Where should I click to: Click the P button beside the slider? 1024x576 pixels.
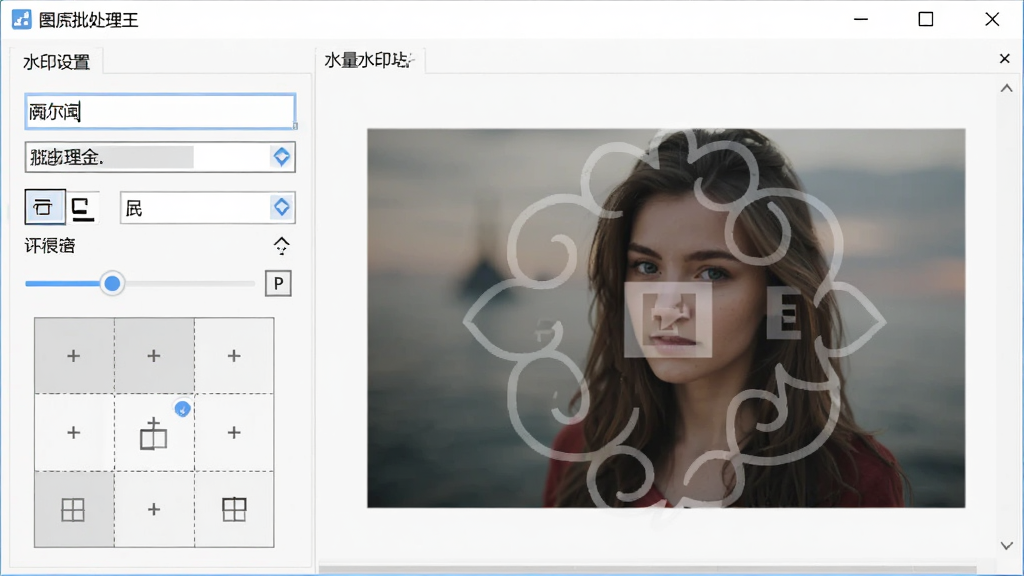point(278,283)
